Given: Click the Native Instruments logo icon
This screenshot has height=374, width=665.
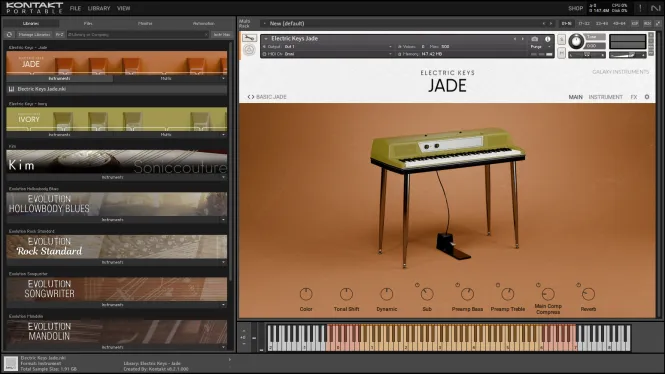Looking at the screenshot, I should click(x=655, y=8).
